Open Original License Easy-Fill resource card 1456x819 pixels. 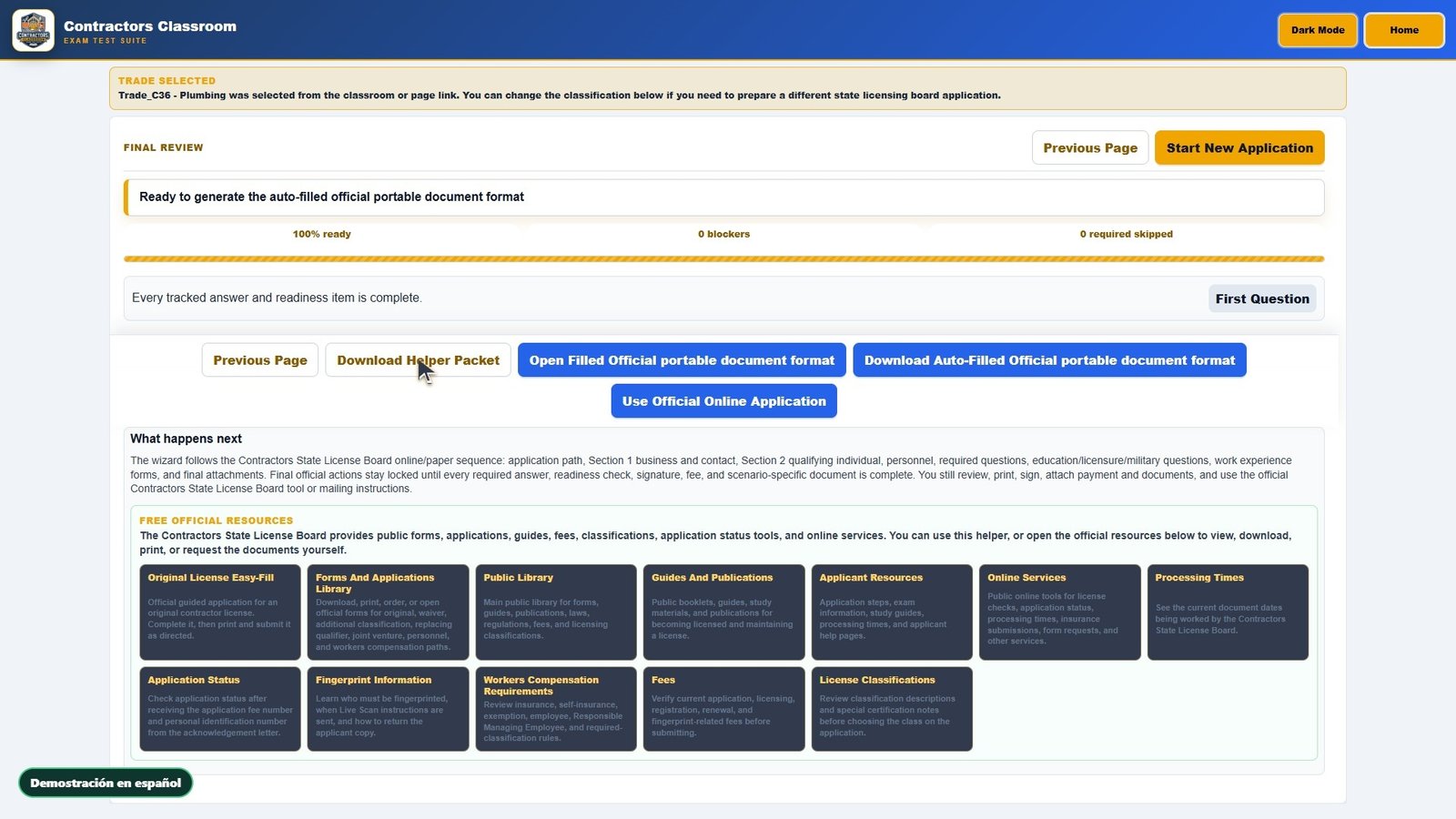[x=220, y=612]
